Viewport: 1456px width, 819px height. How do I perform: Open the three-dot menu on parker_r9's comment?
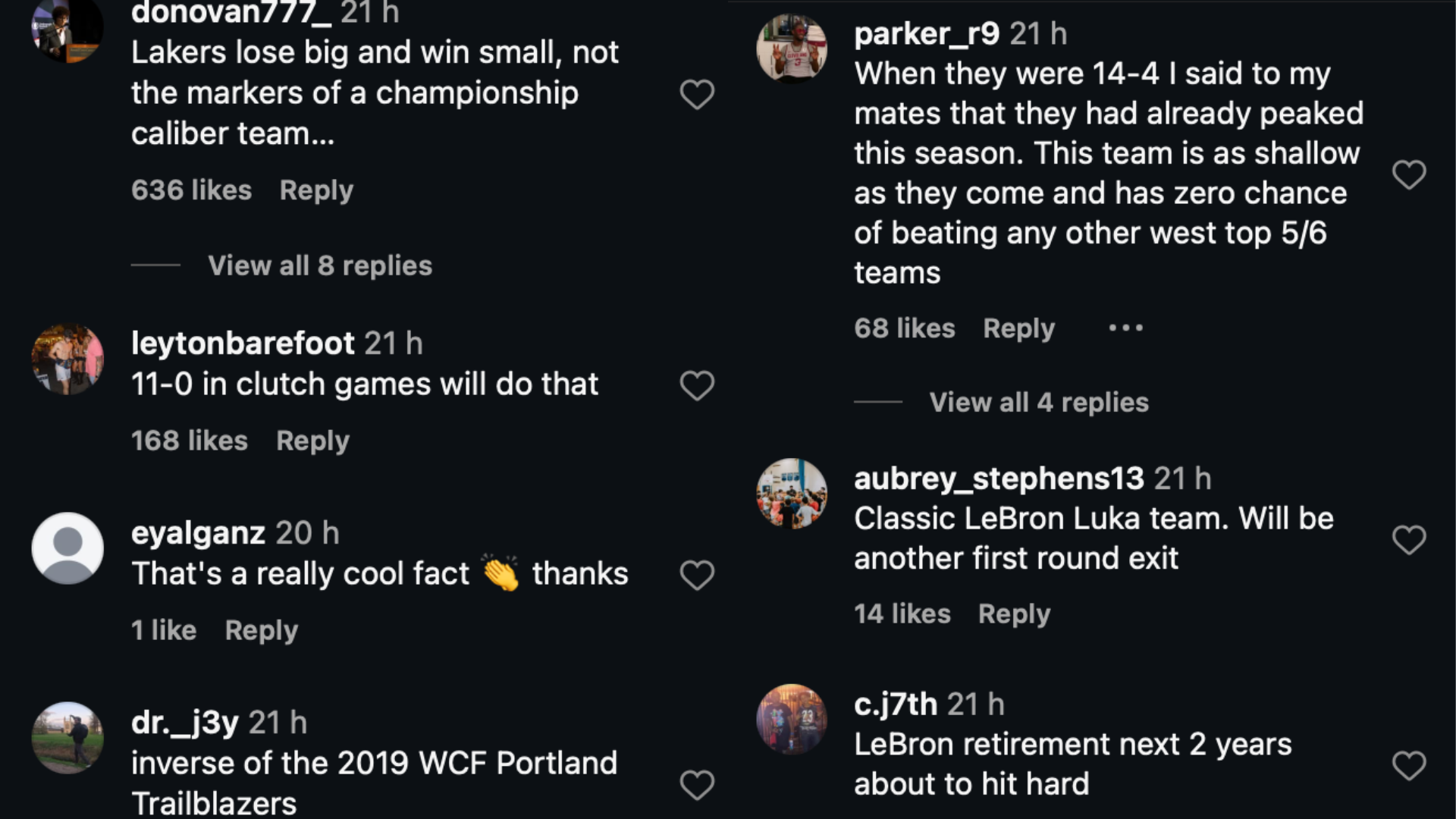pos(1125,328)
